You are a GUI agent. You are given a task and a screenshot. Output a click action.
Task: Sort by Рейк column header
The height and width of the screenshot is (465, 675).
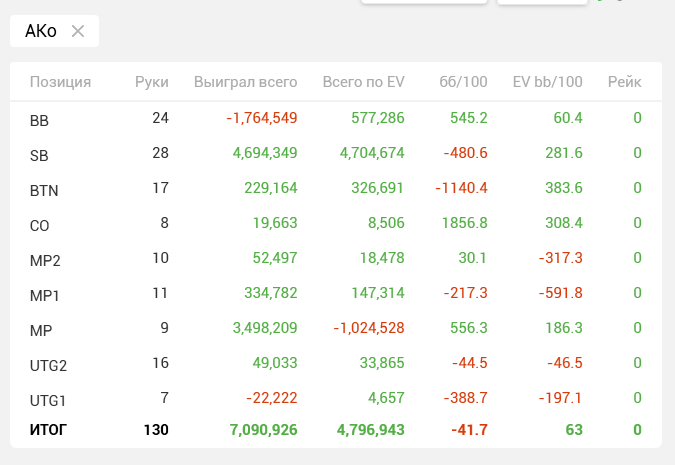pyautogui.click(x=624, y=82)
